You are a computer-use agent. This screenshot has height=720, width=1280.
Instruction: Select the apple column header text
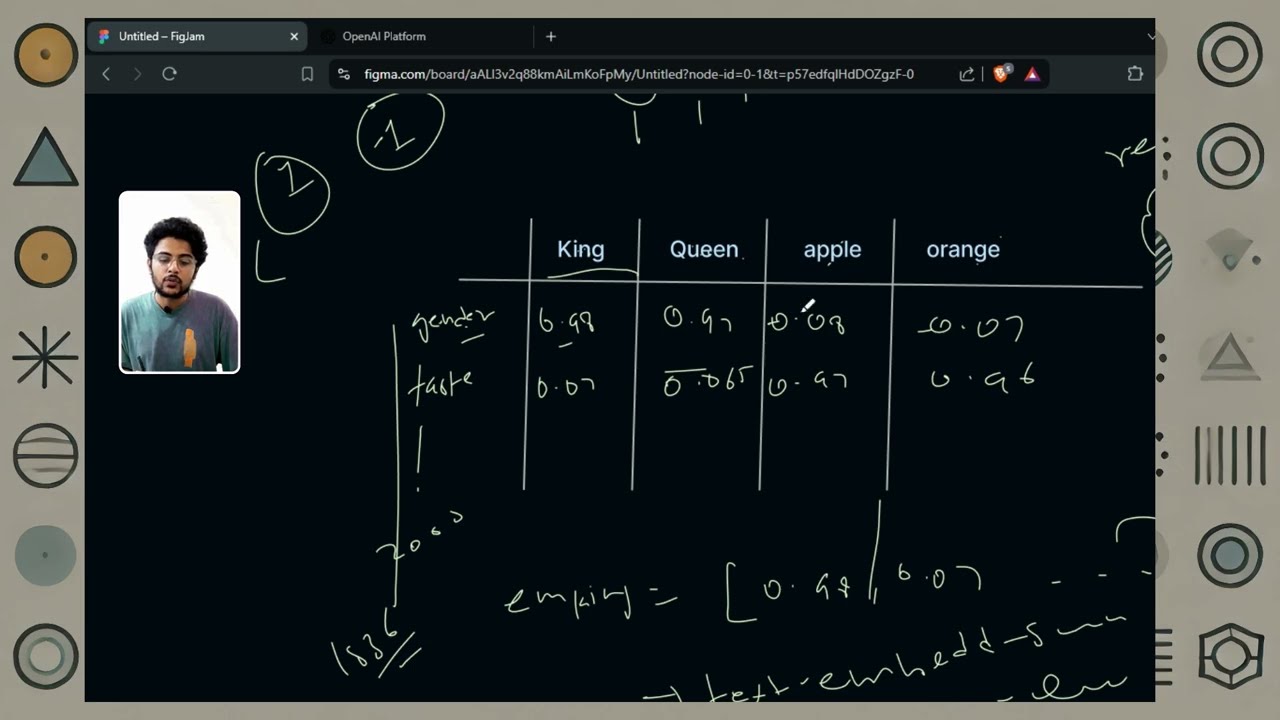[832, 250]
